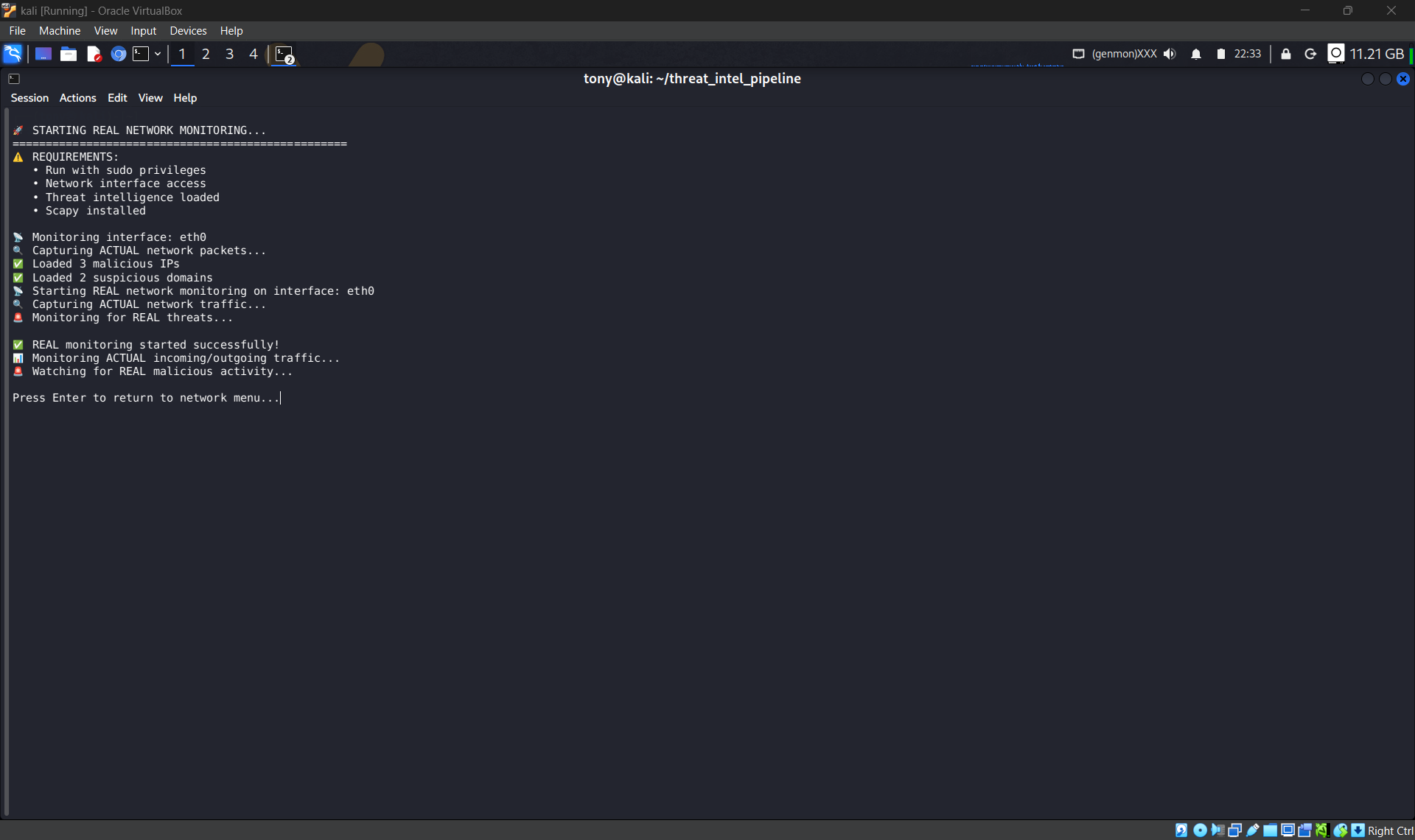Open VirtualBox Help menu
1415x840 pixels.
tap(231, 31)
